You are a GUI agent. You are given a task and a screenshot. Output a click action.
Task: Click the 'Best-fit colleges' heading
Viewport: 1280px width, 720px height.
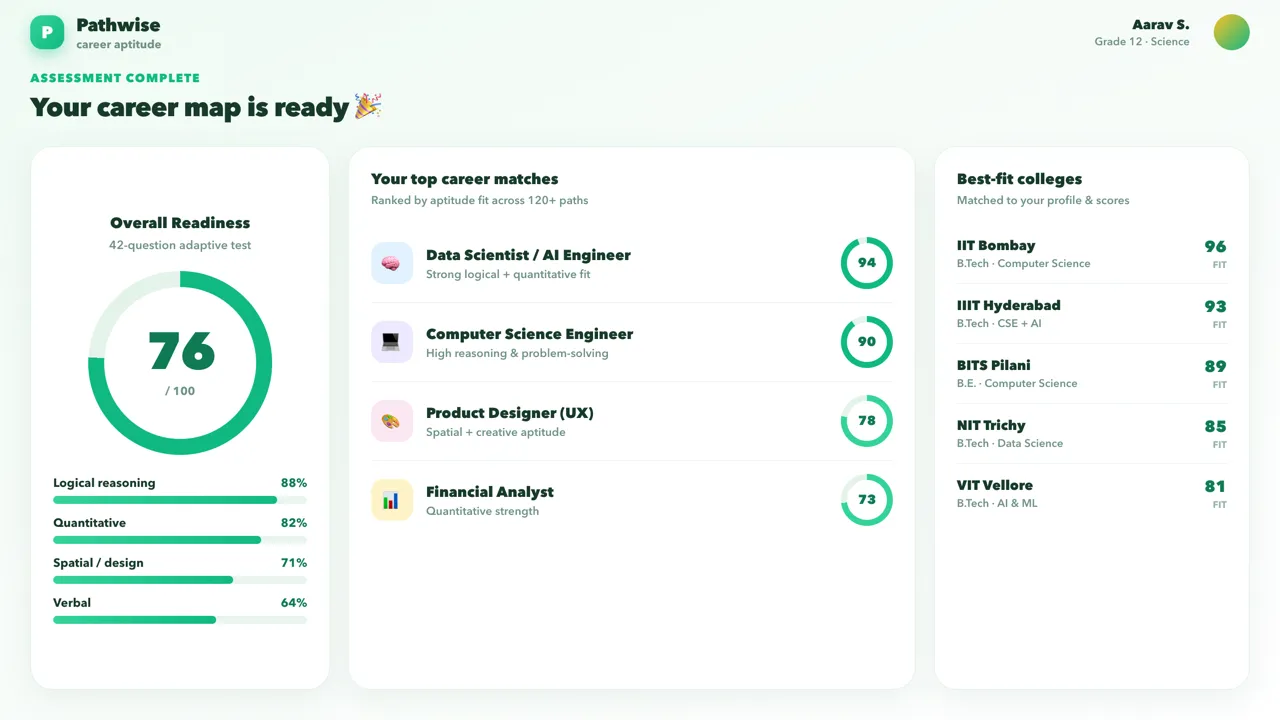[x=1019, y=179]
